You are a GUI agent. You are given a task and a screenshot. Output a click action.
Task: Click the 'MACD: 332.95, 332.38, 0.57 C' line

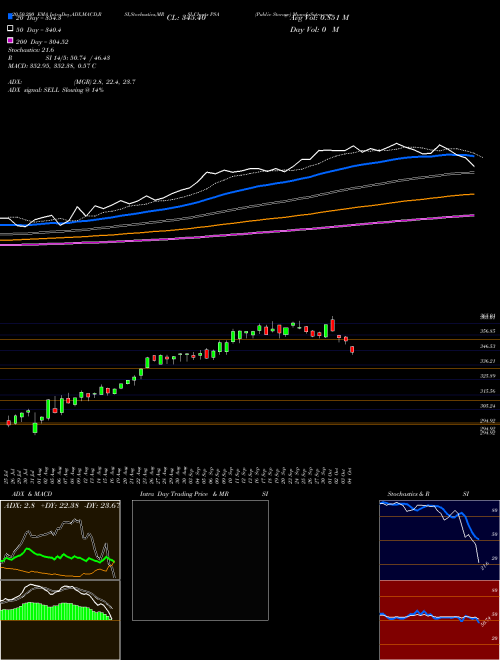pos(52,66)
